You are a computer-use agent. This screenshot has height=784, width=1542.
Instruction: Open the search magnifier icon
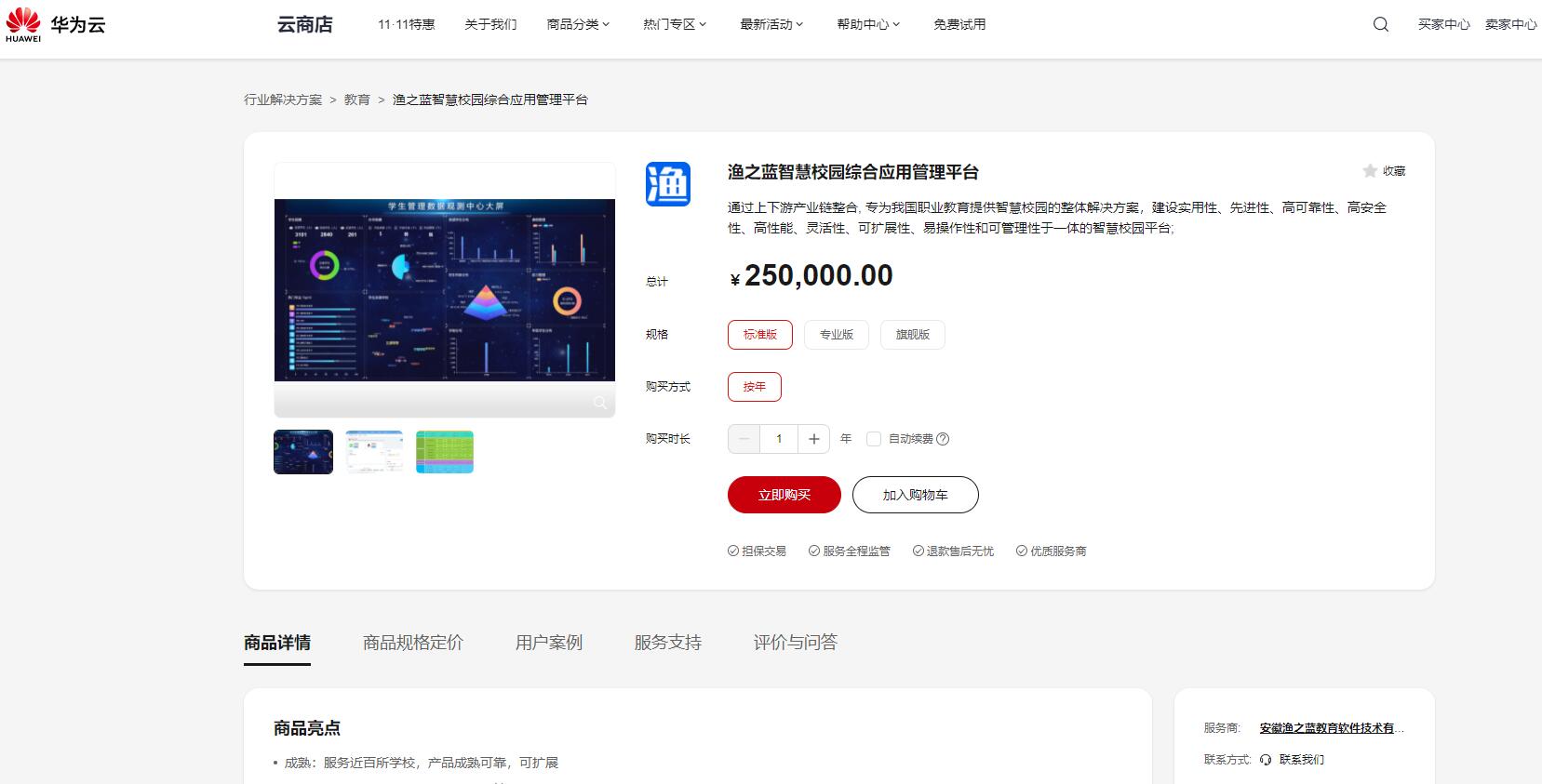(1380, 24)
